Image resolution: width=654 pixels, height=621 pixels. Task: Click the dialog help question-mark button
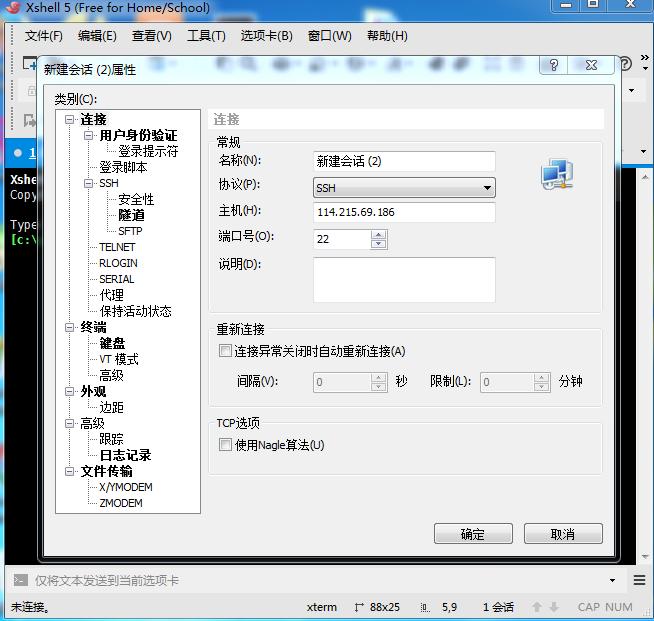553,65
